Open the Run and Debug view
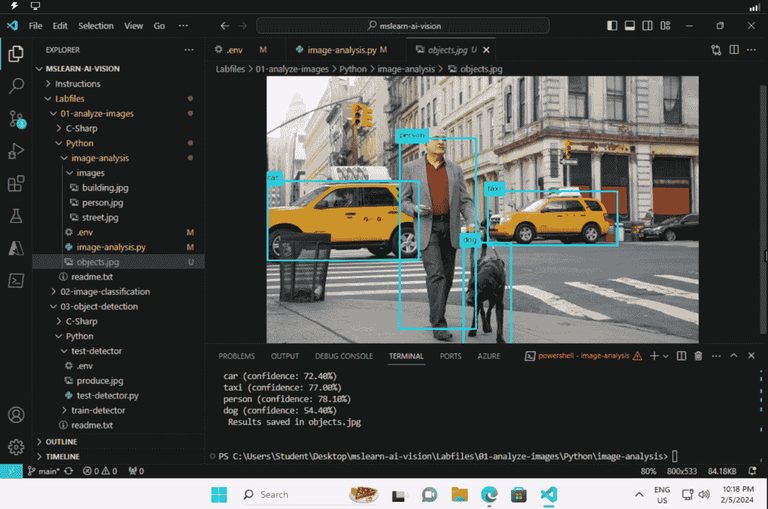Viewport: 768px width, 509px height. point(16,151)
